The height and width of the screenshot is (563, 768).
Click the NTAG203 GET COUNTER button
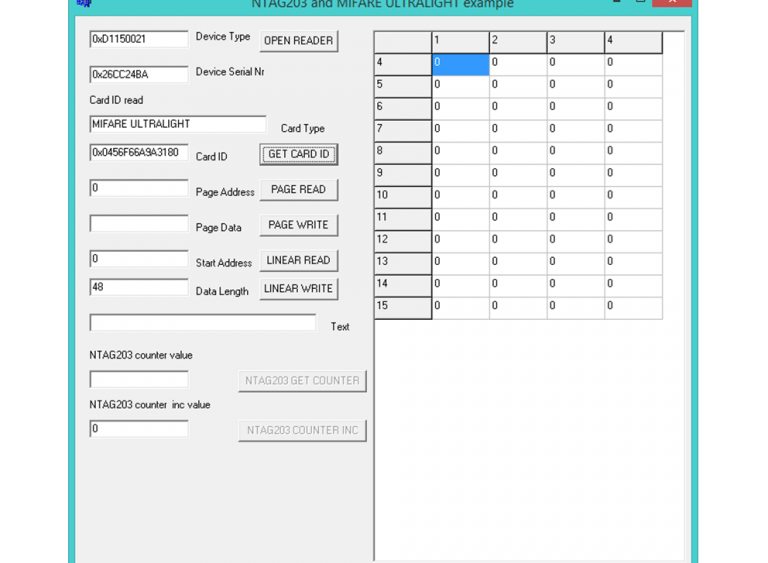pos(302,381)
